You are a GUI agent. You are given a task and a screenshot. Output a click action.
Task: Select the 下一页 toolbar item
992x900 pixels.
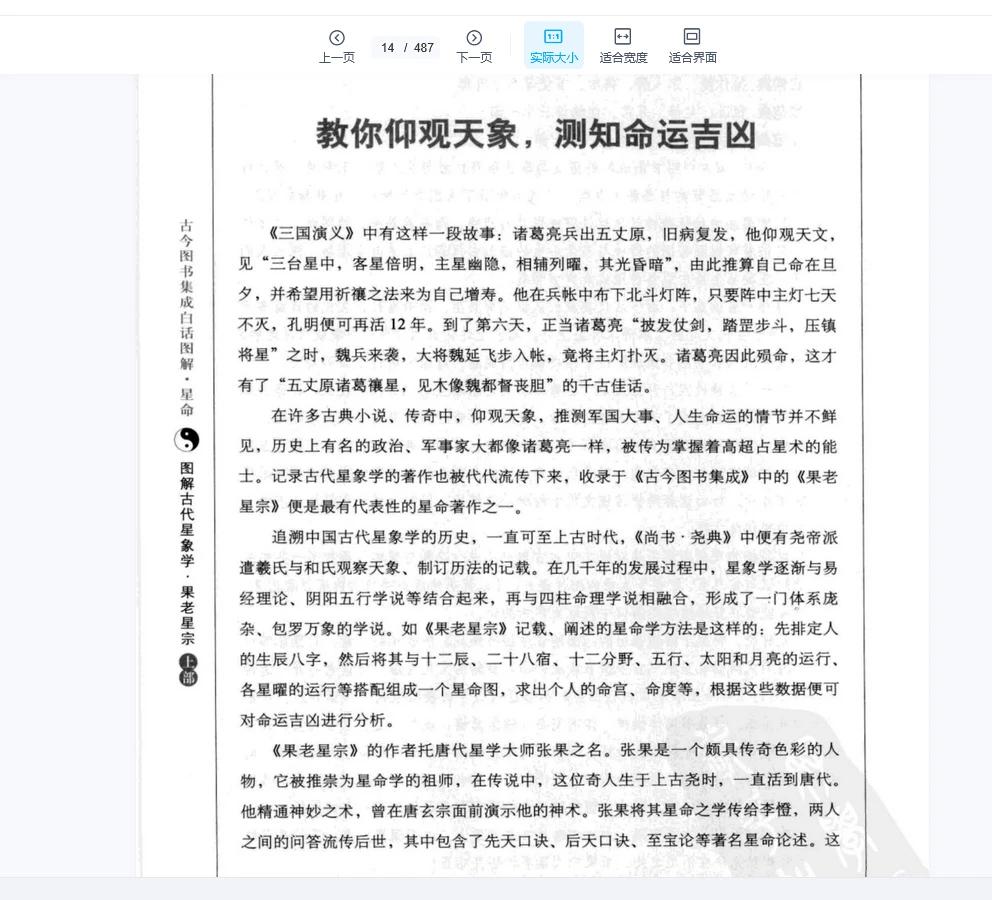[x=472, y=47]
